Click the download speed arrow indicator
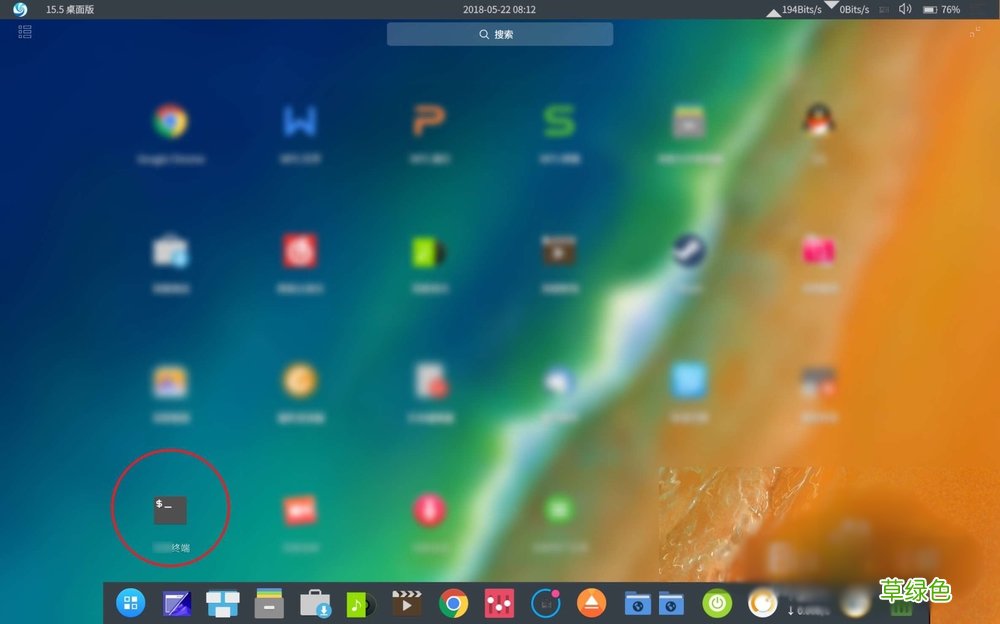 point(831,6)
